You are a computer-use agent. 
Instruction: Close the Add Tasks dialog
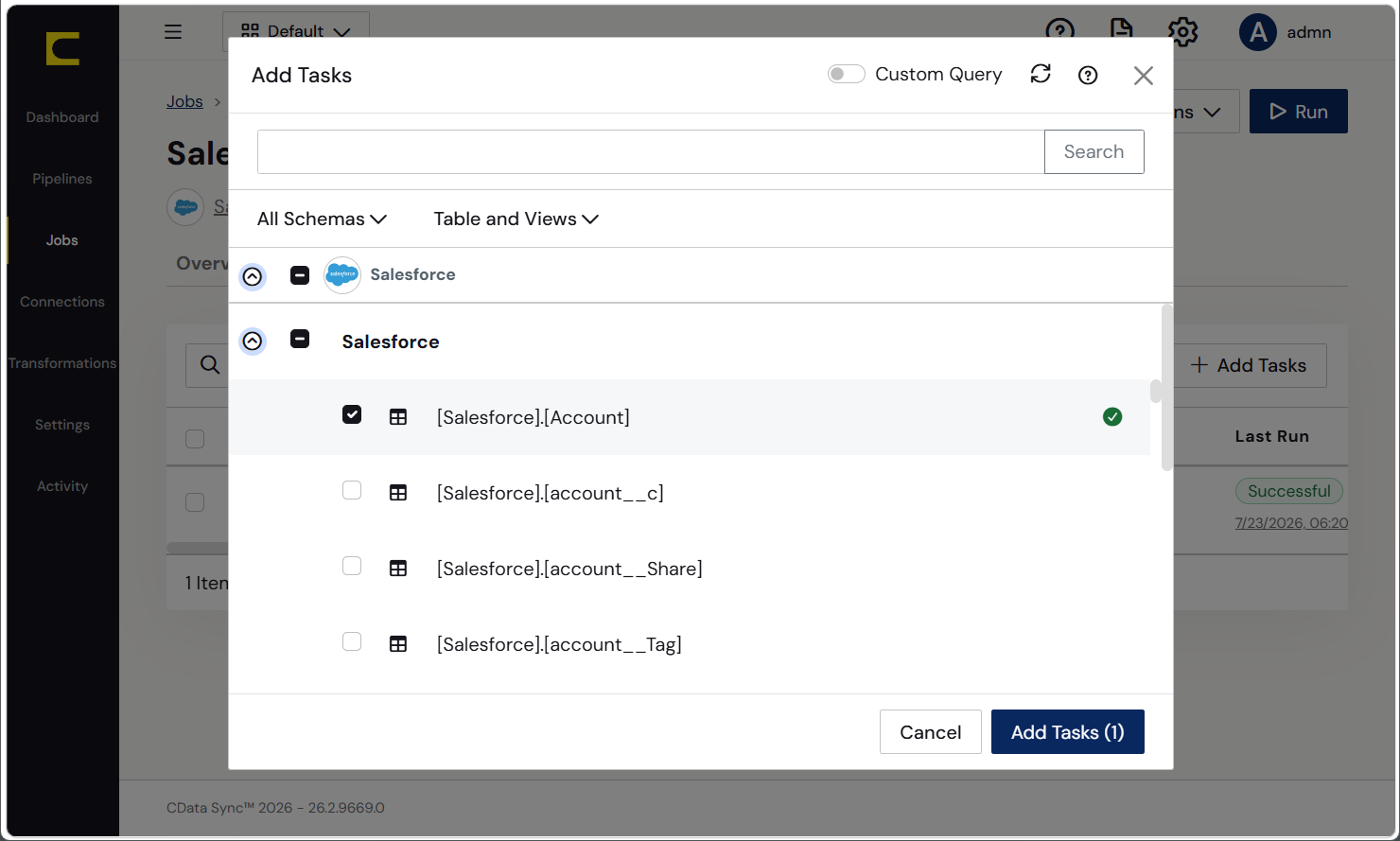[1144, 76]
